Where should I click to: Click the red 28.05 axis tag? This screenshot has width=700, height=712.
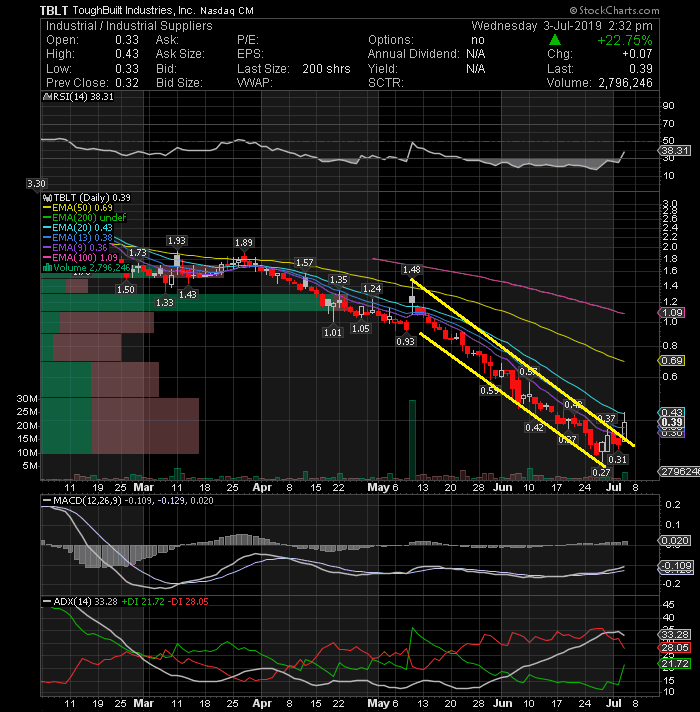(x=675, y=648)
